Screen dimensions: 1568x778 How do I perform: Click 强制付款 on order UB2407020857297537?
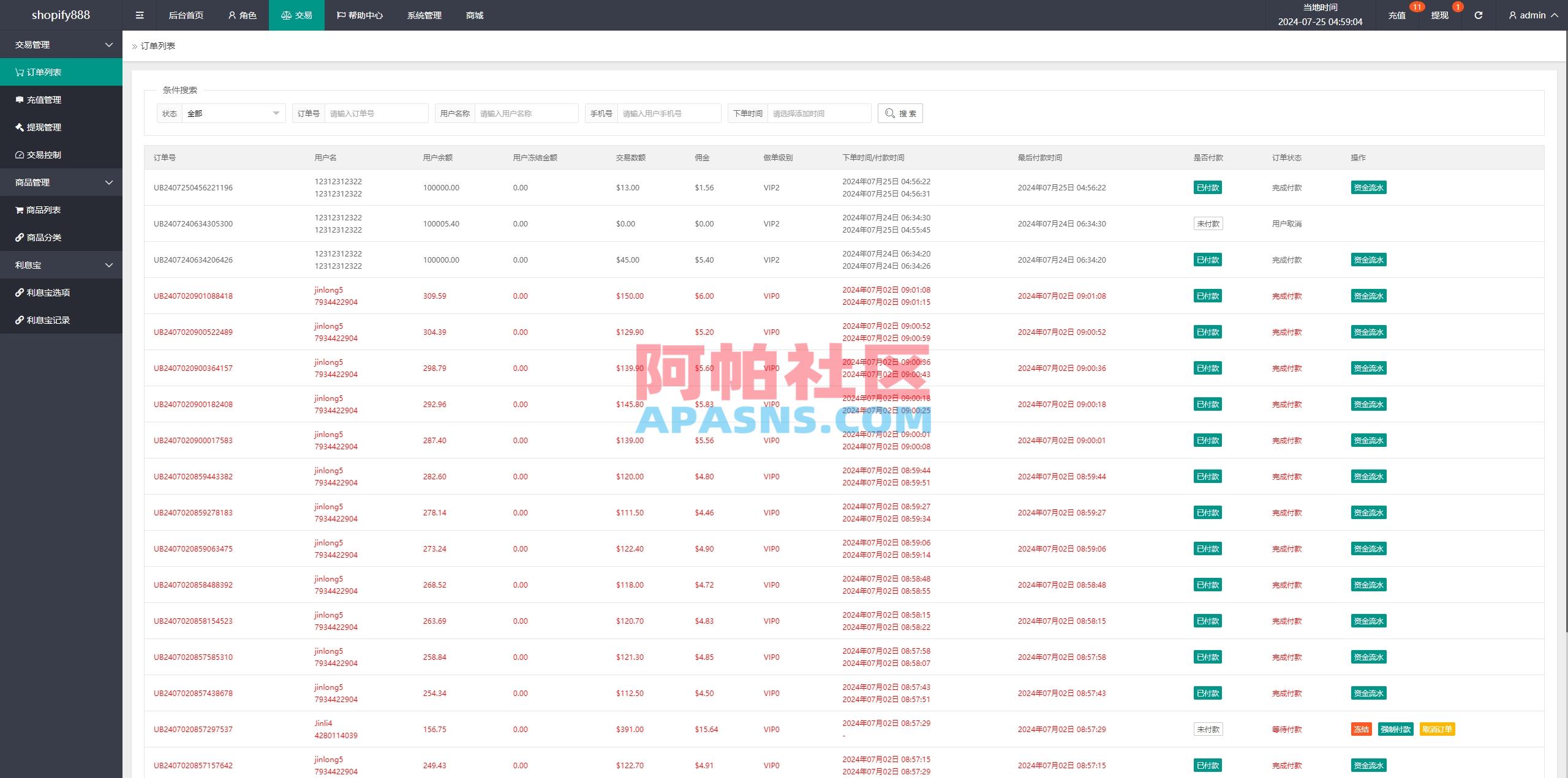point(1396,729)
